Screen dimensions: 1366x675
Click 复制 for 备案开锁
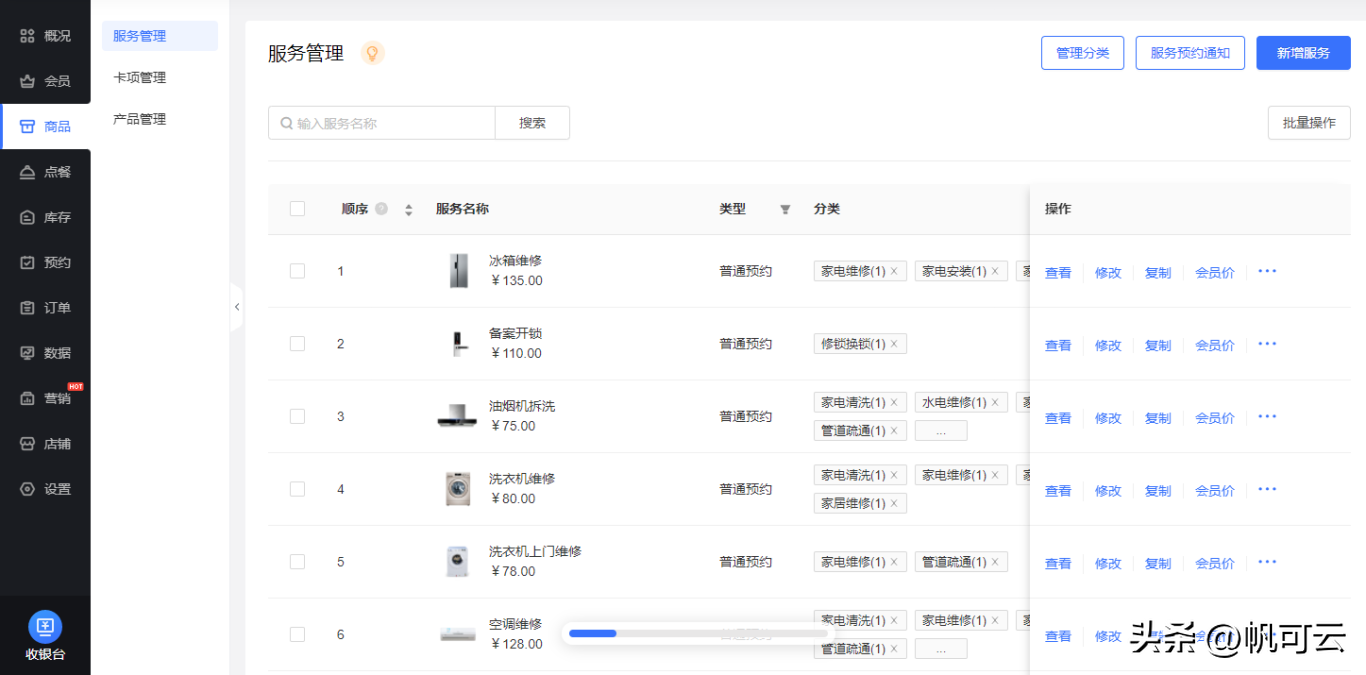click(1158, 346)
